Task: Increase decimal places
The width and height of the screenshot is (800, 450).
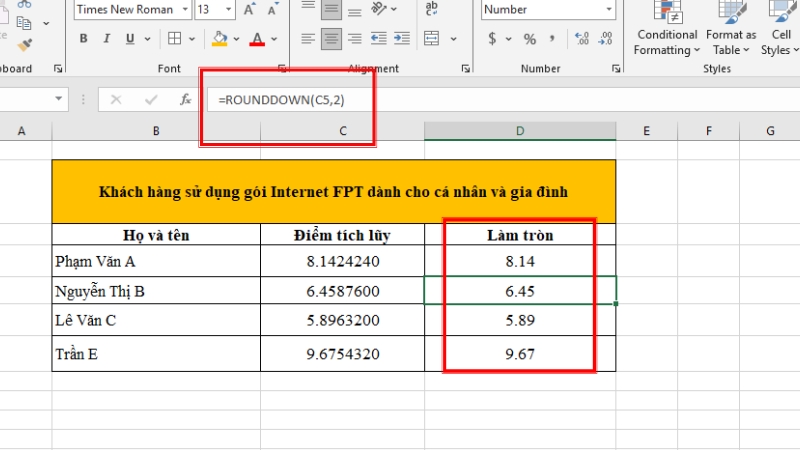Action: [582, 39]
